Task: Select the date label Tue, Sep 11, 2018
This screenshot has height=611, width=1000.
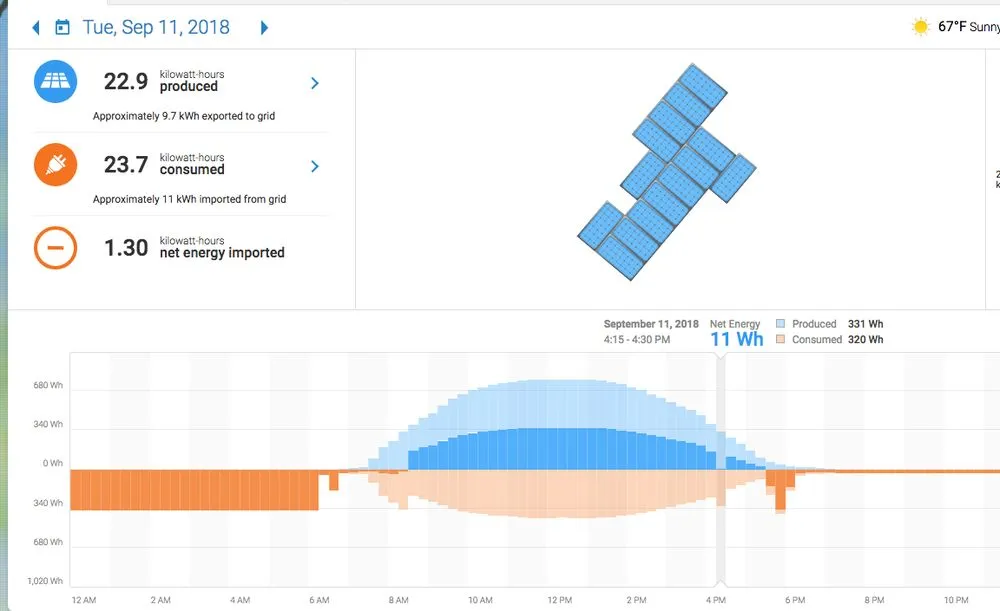Action: pos(155,28)
